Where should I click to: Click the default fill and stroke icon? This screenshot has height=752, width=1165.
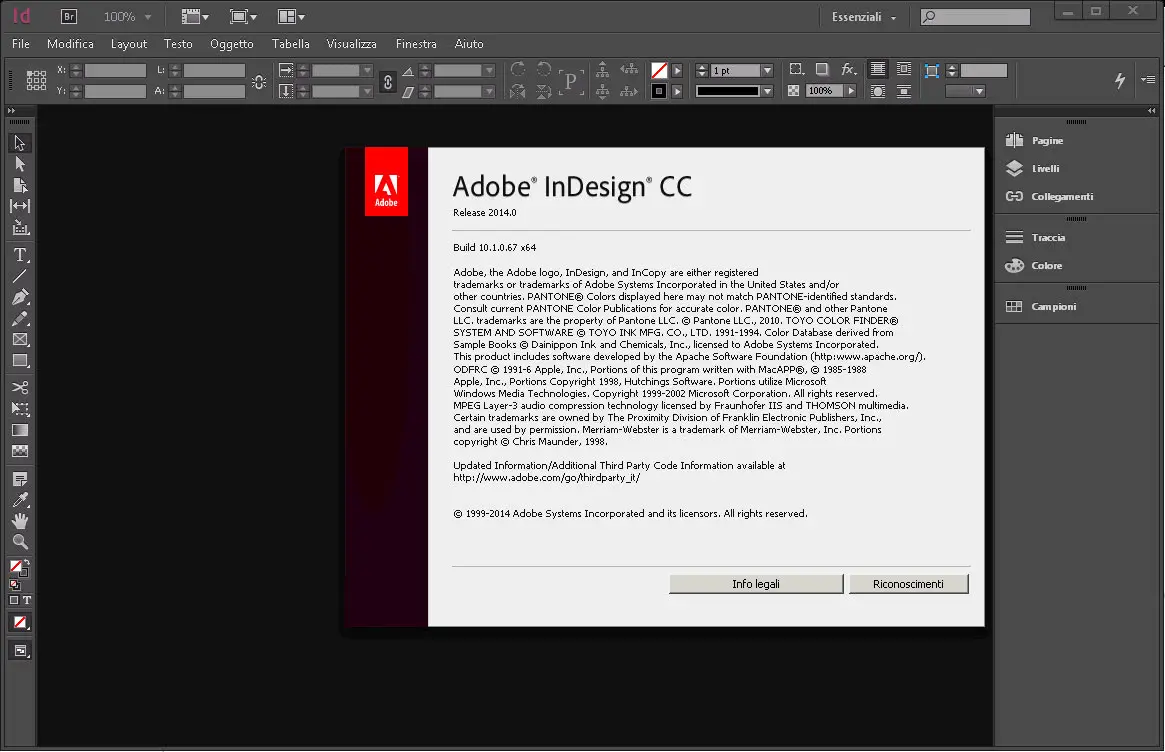tap(15, 586)
